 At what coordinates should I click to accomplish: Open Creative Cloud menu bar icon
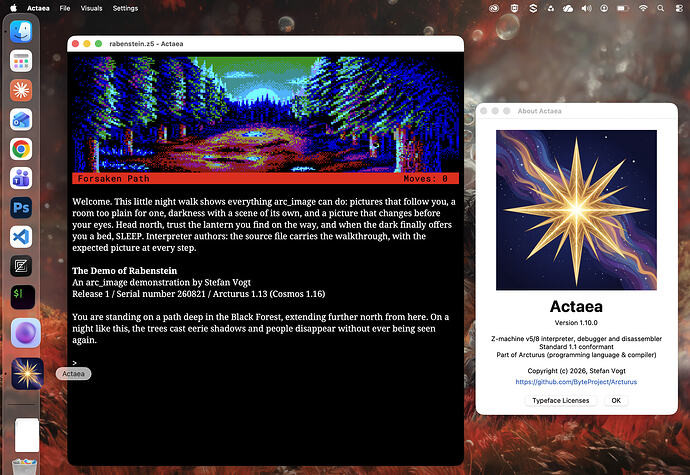coord(494,8)
